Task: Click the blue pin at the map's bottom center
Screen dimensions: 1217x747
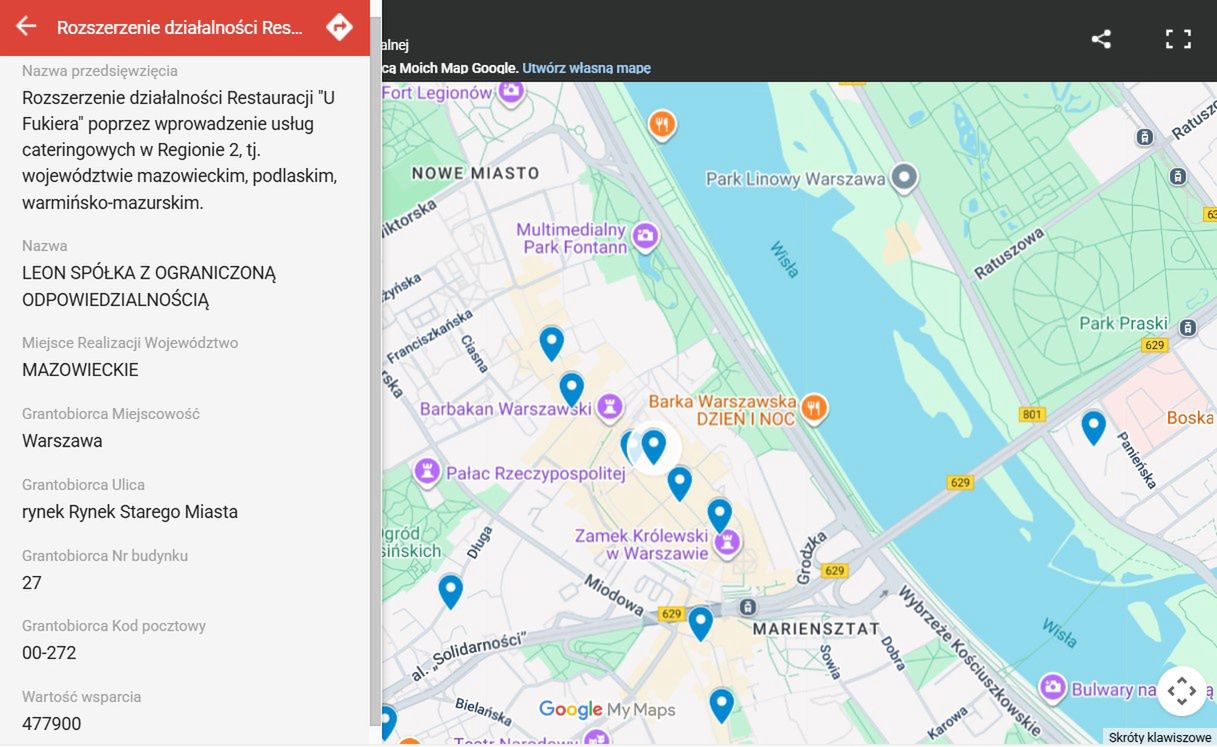Action: click(722, 705)
